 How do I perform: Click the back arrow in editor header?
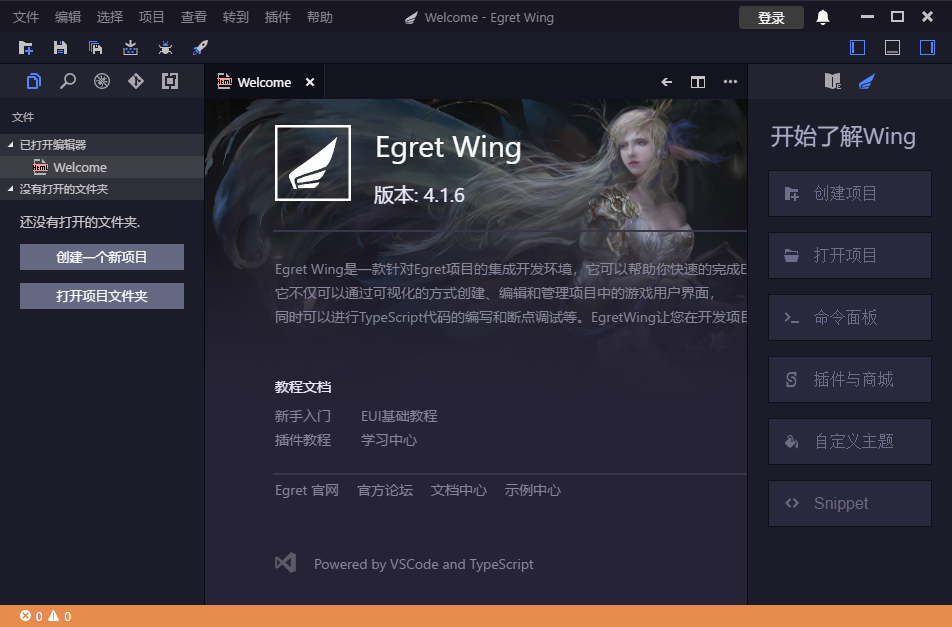click(667, 82)
